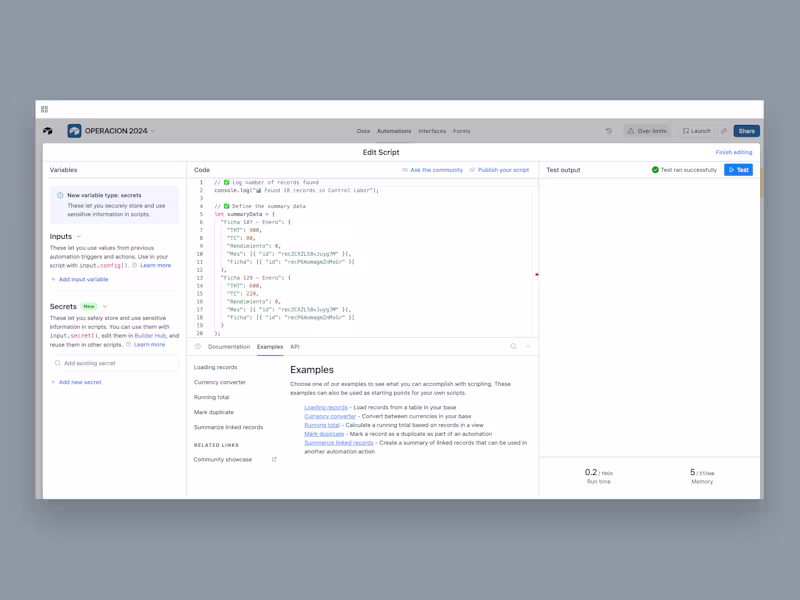Screen dimensions: 800x600
Task: Select Running total in examples sidebar
Action: pyautogui.click(x=212, y=397)
